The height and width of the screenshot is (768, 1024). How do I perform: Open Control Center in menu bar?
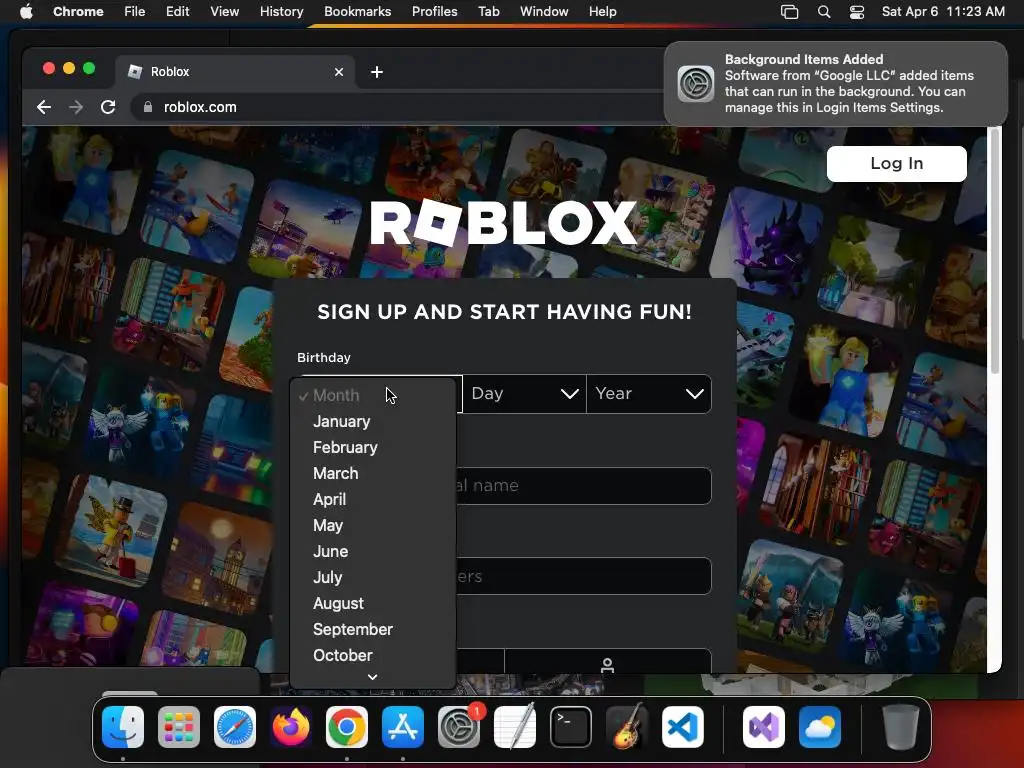857,12
